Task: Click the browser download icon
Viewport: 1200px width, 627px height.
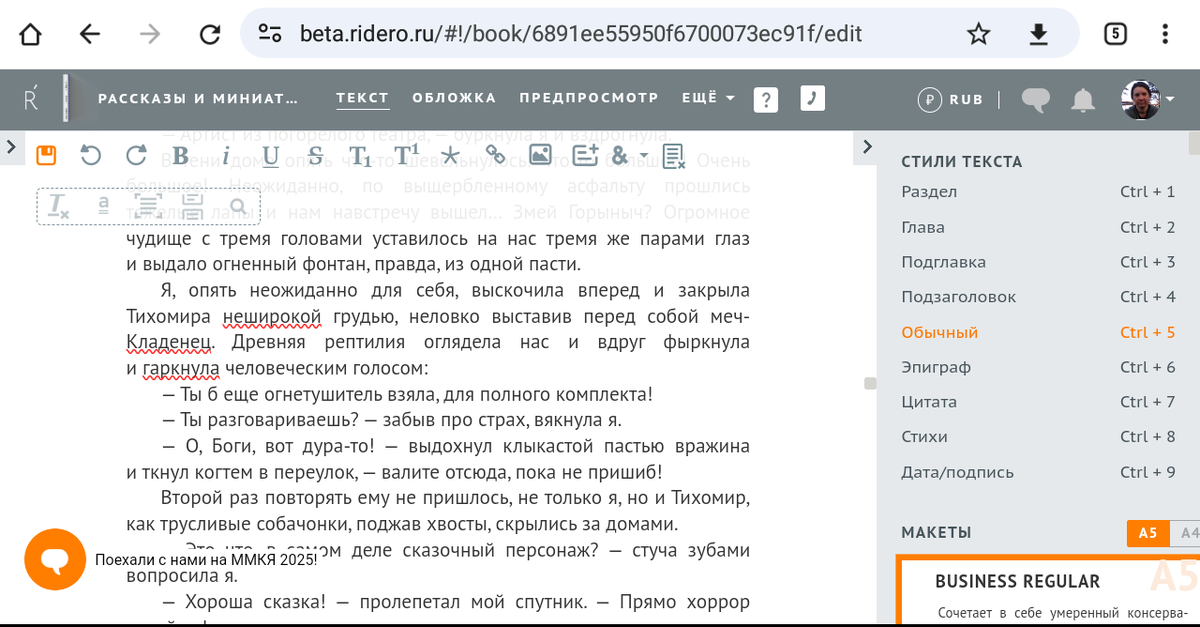Action: coord(1039,34)
